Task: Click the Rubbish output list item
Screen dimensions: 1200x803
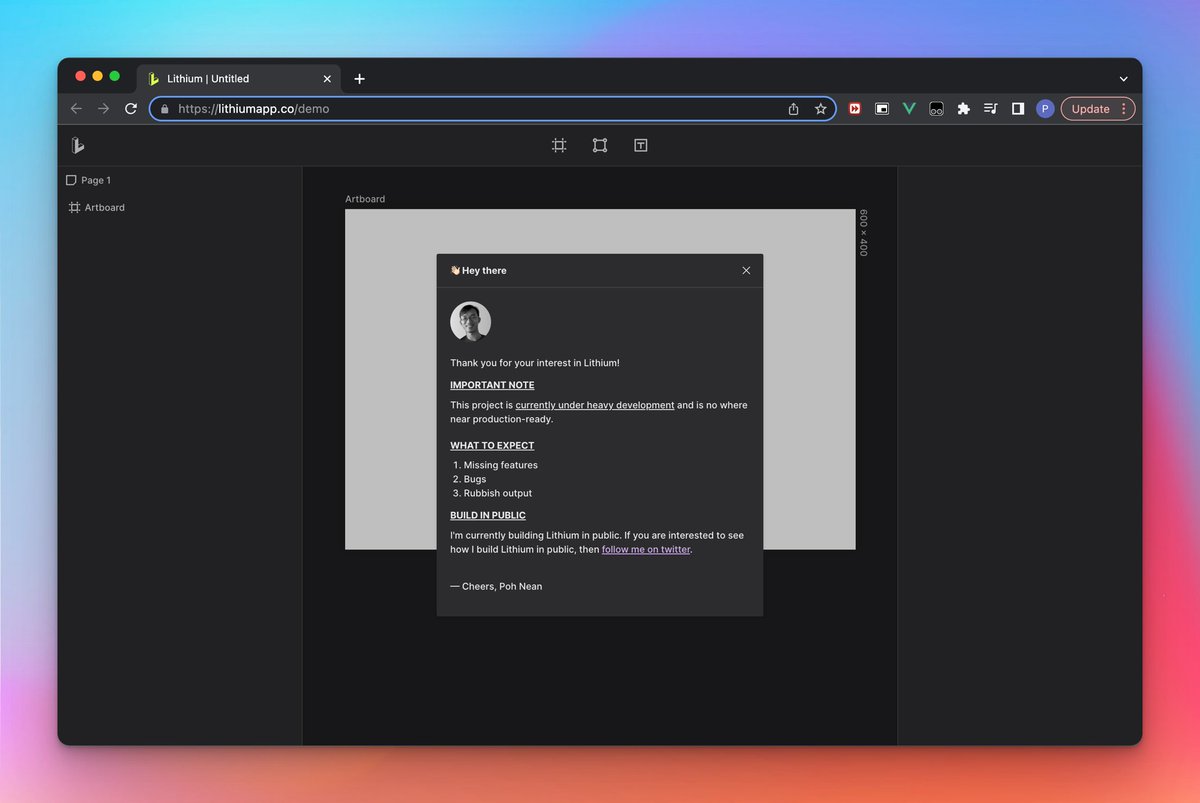Action: (x=498, y=493)
